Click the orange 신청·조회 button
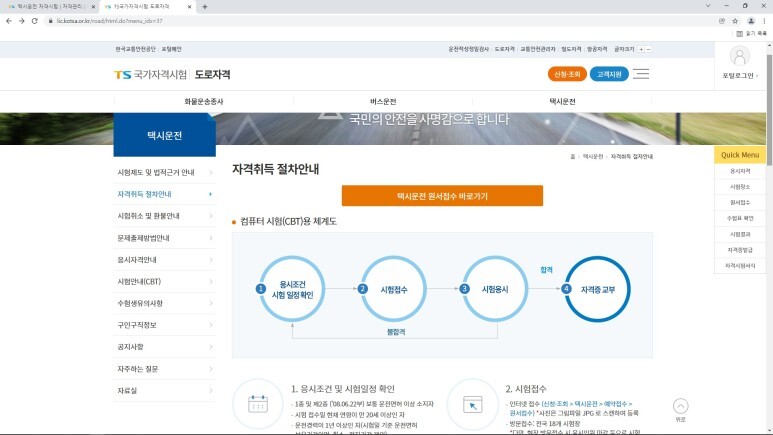773x435 pixels. tap(567, 74)
